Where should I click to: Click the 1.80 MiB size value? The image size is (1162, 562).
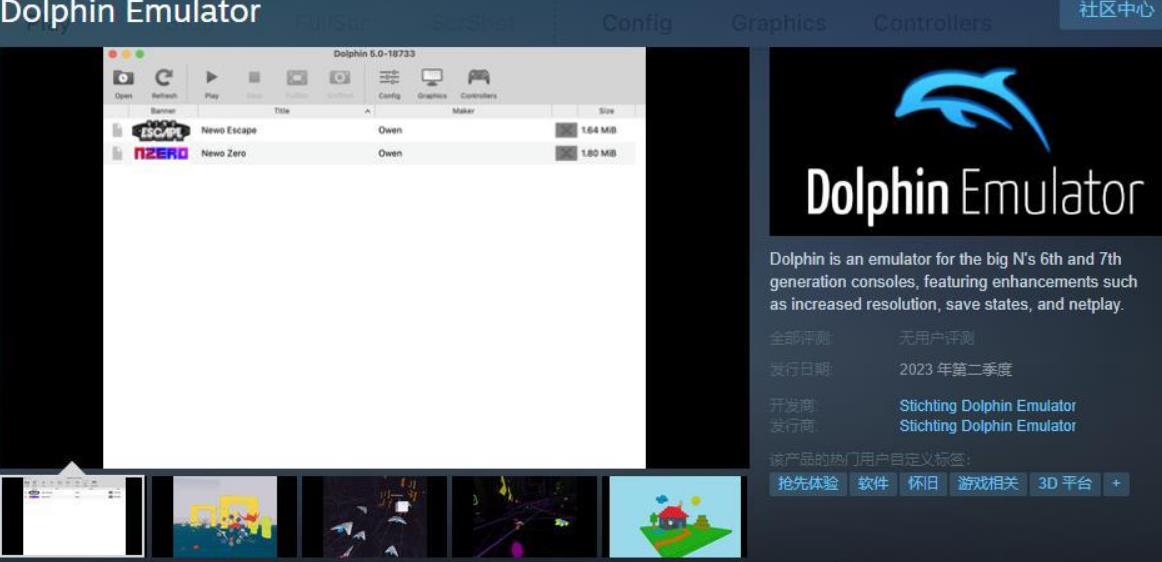pos(598,153)
